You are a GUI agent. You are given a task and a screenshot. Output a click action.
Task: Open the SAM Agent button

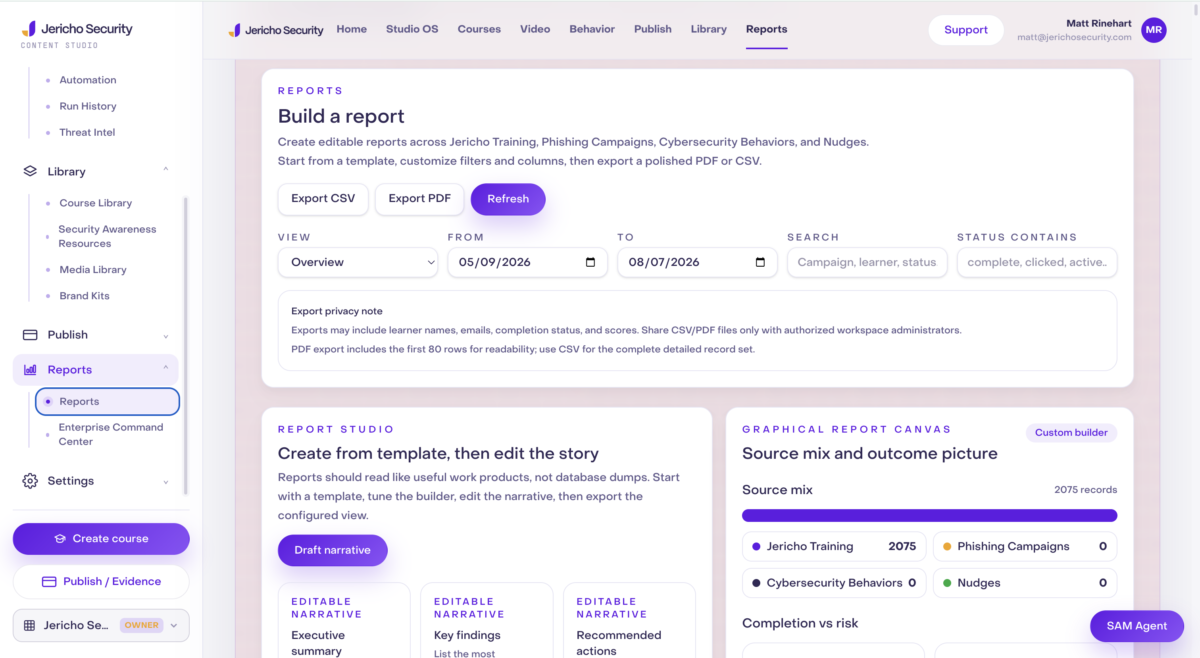point(1137,626)
